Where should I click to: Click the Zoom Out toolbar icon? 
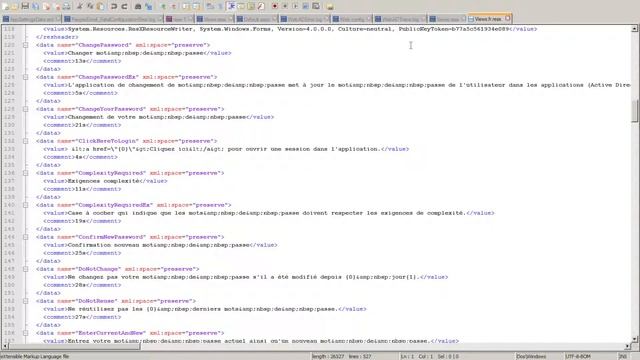click(x=173, y=7)
